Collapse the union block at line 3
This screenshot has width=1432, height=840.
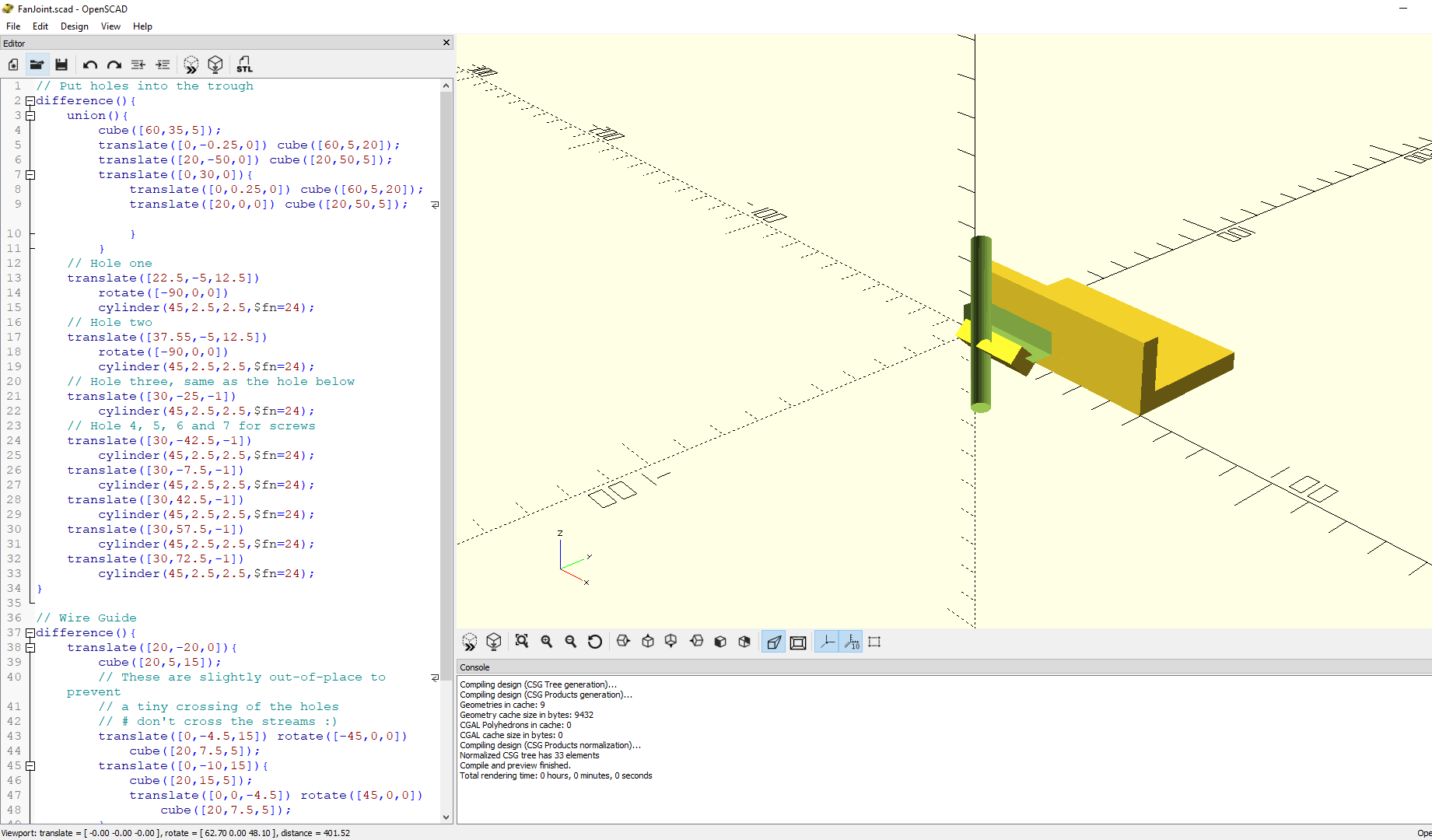pyautogui.click(x=30, y=116)
